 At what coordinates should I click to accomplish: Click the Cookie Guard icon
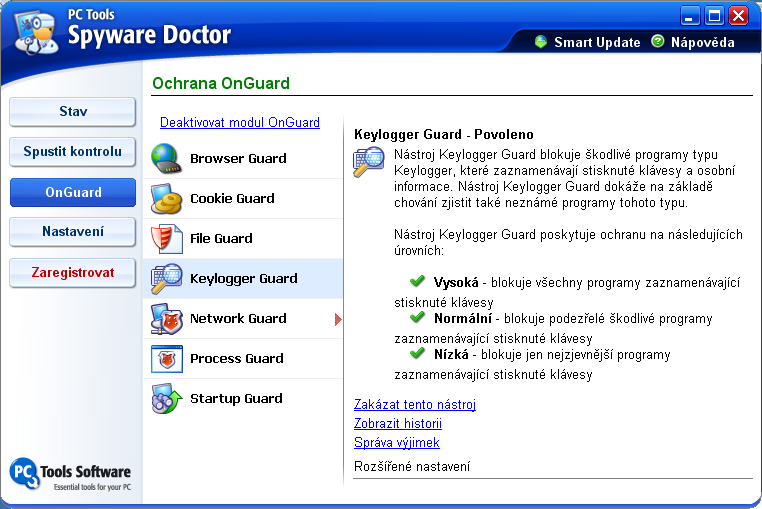click(x=166, y=198)
